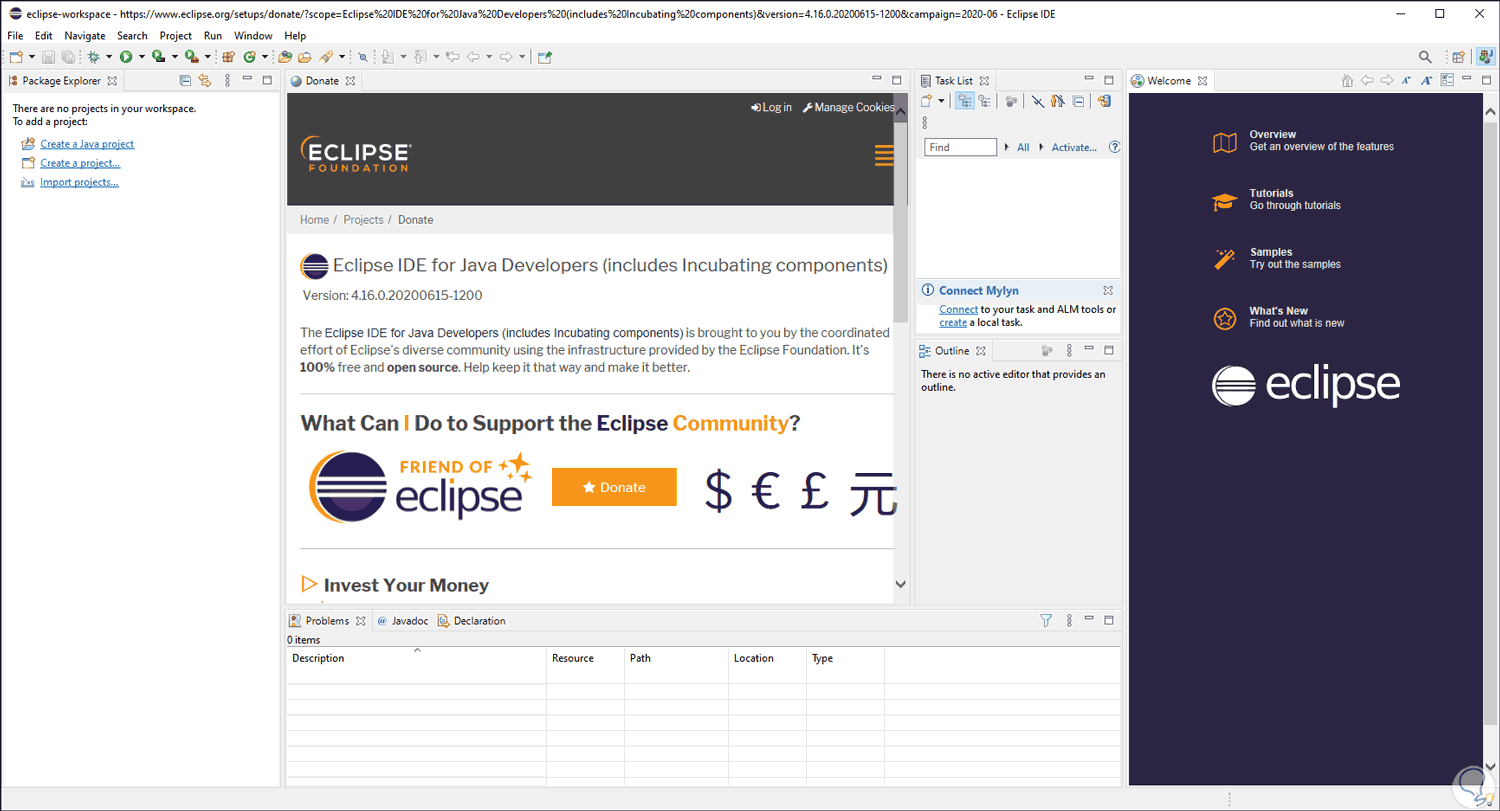Open the Run dropdown arrow
This screenshot has height=811, width=1500.
(141, 57)
